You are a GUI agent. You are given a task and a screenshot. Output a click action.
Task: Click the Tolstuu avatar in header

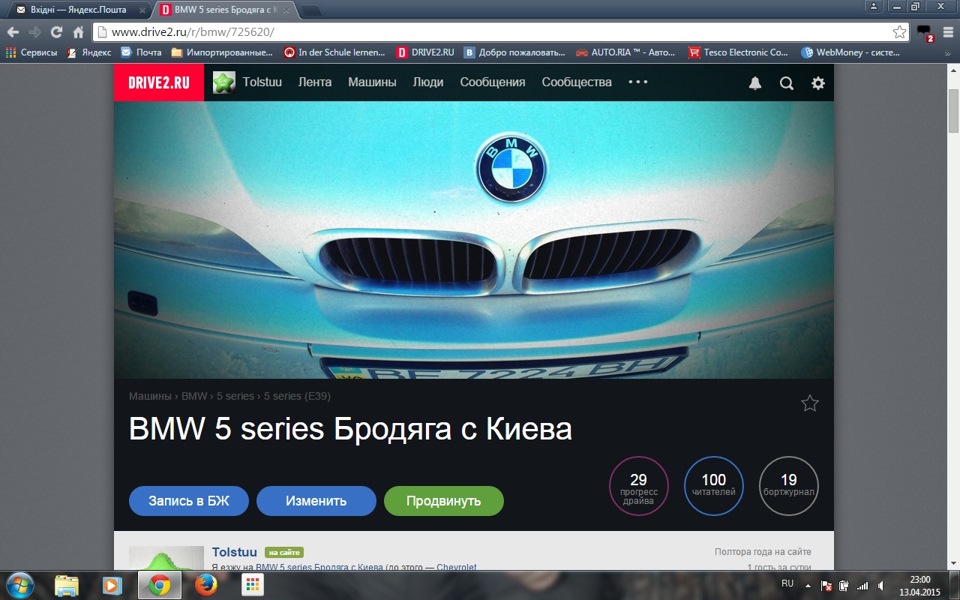(x=224, y=82)
